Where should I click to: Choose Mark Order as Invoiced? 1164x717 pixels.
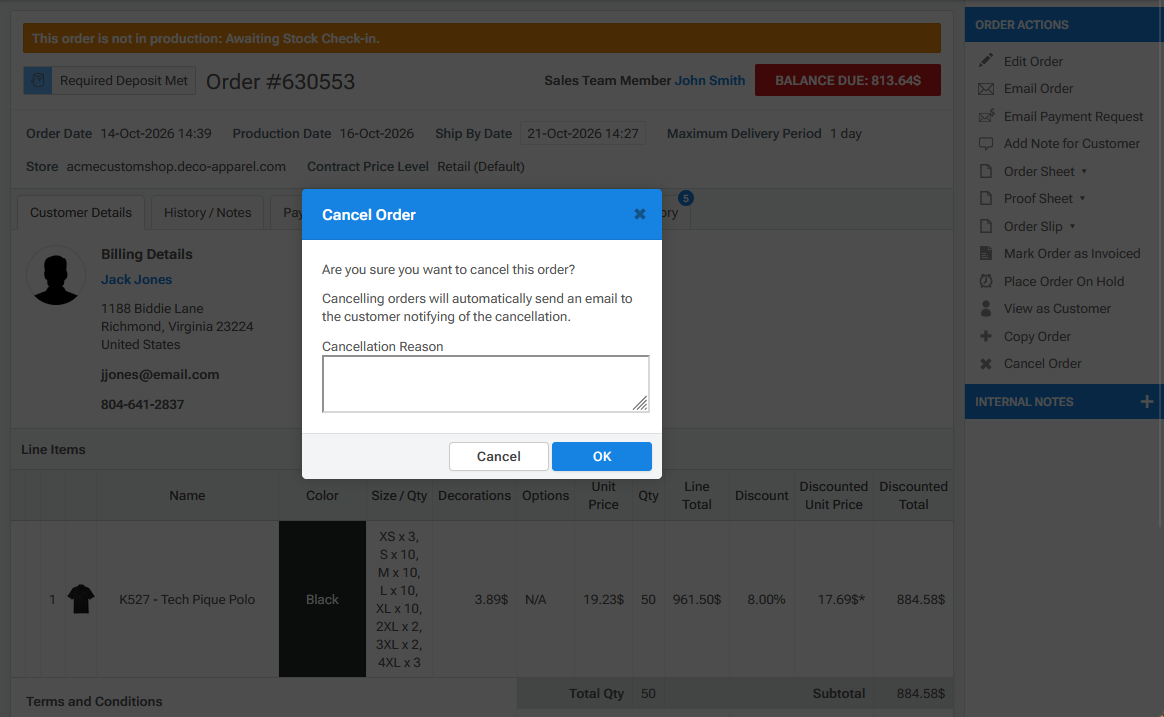(1071, 254)
